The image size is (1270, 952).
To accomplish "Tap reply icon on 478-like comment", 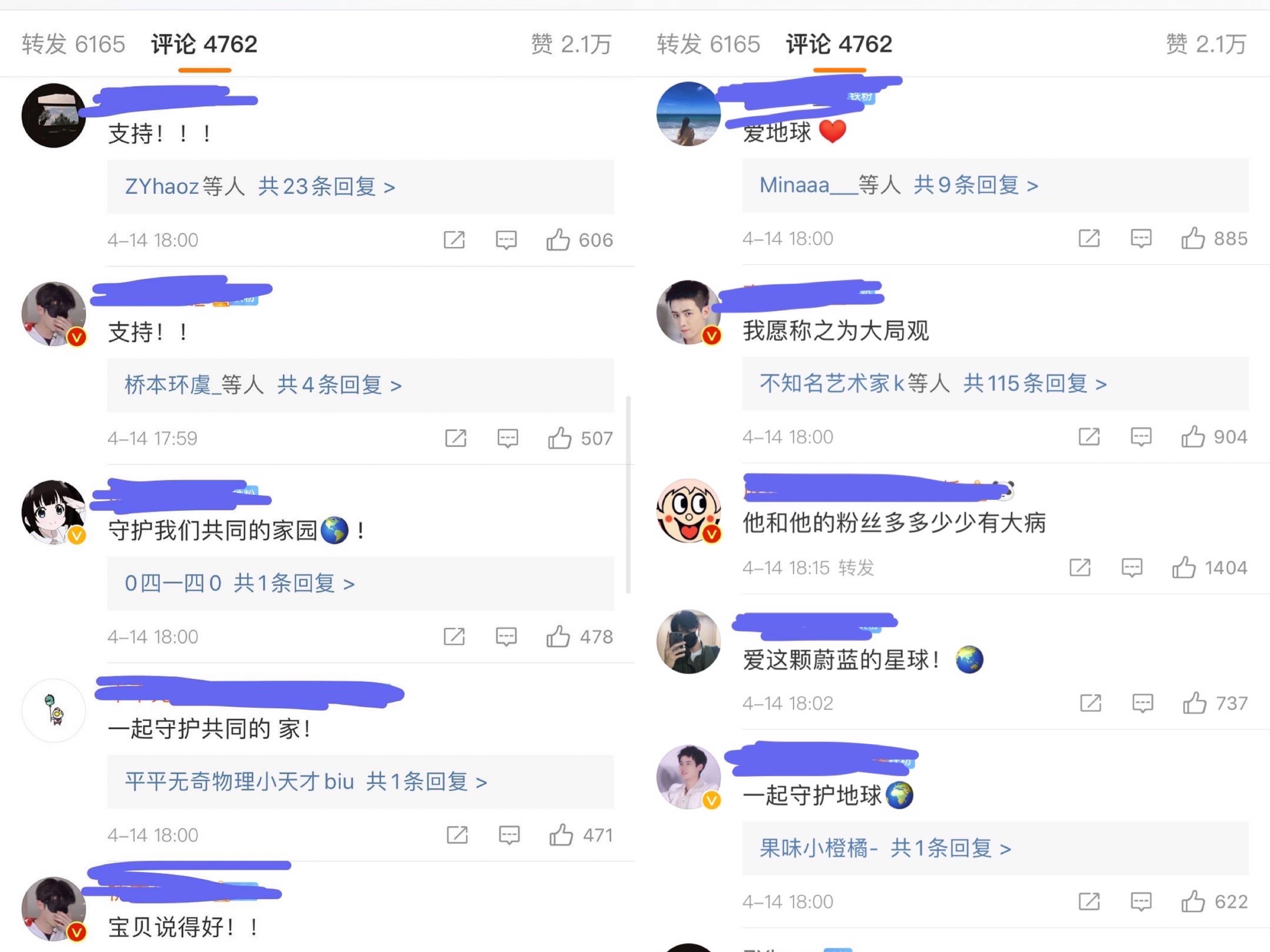I will pyautogui.click(x=506, y=636).
